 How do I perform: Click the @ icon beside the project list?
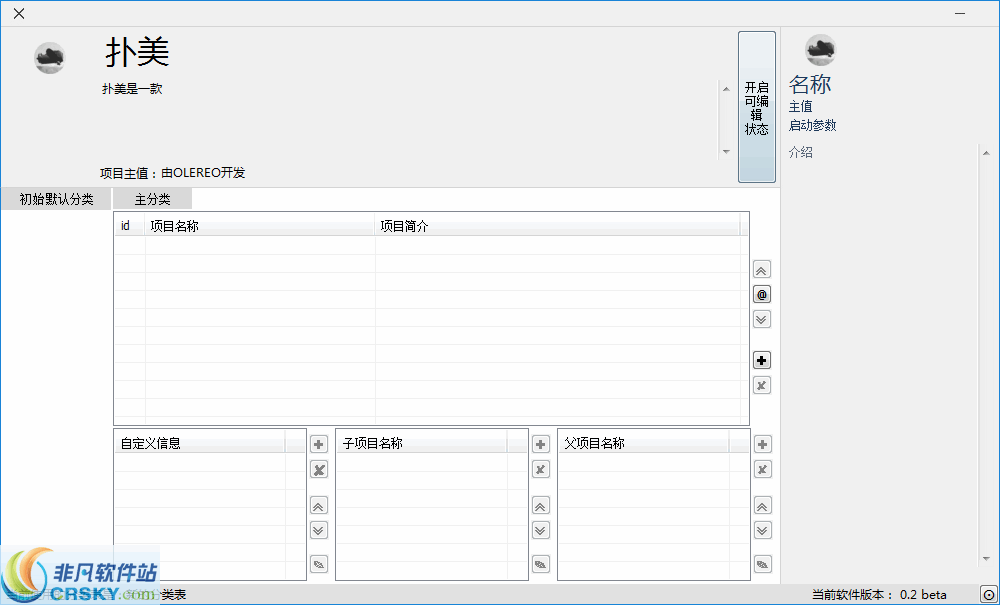[761, 294]
